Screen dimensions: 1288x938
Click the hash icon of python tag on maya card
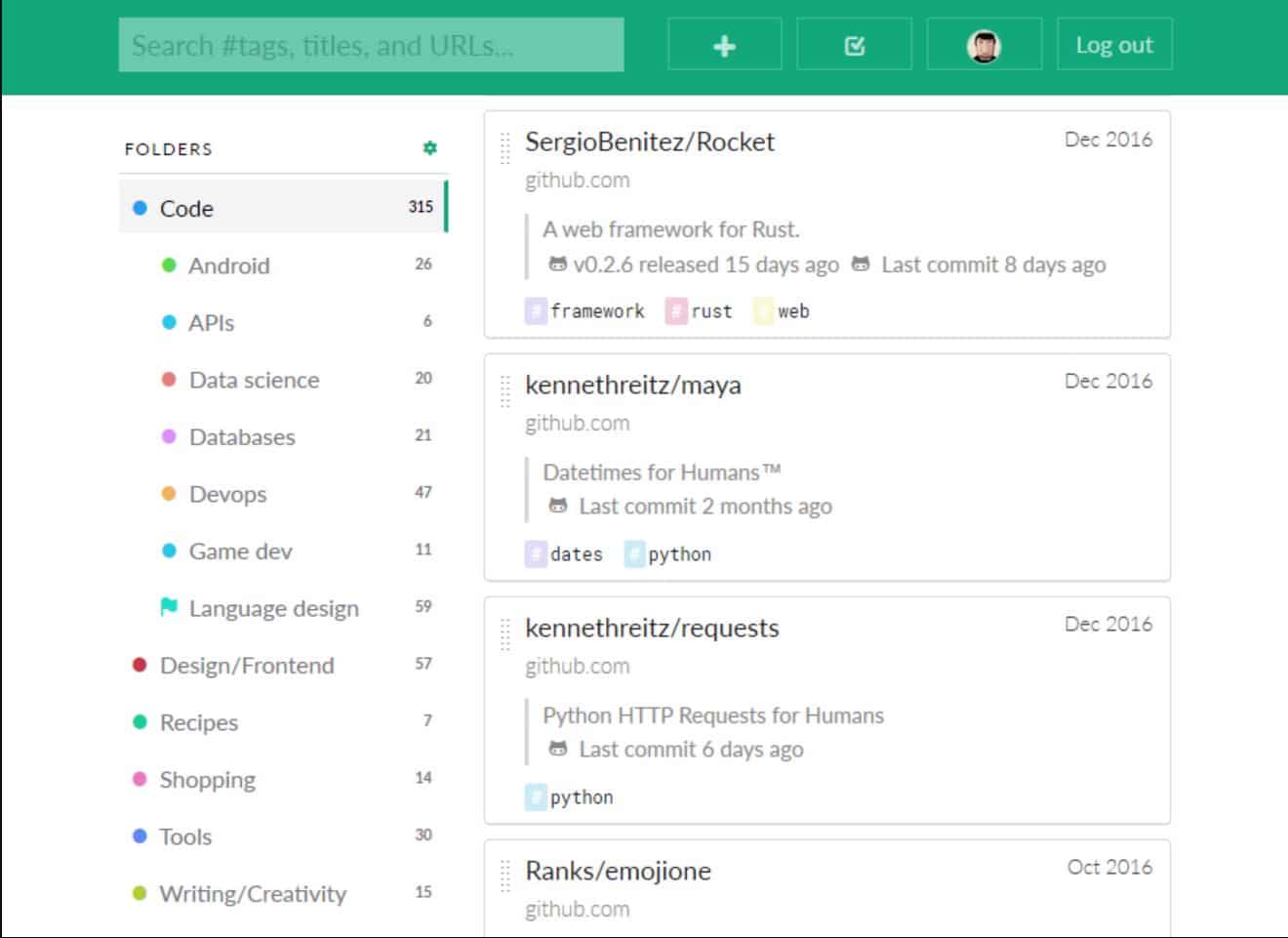click(x=634, y=553)
